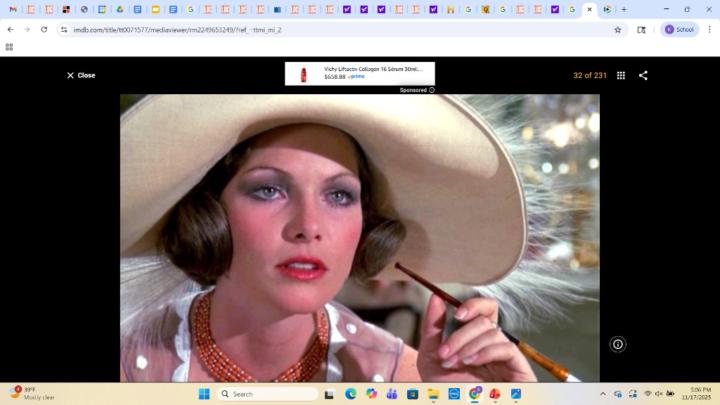This screenshot has width=720, height=405.
Task: Show hidden system tray icons
Action: (x=602, y=394)
